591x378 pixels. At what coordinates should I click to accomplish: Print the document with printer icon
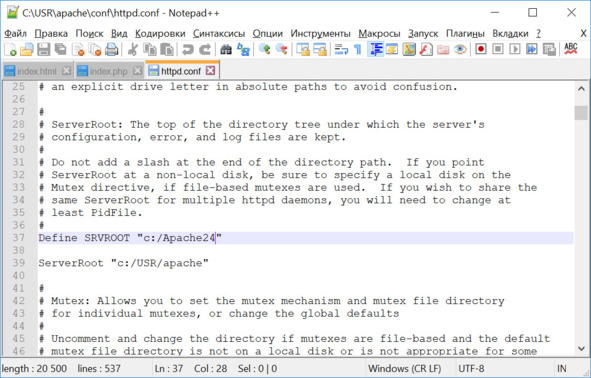[x=112, y=50]
